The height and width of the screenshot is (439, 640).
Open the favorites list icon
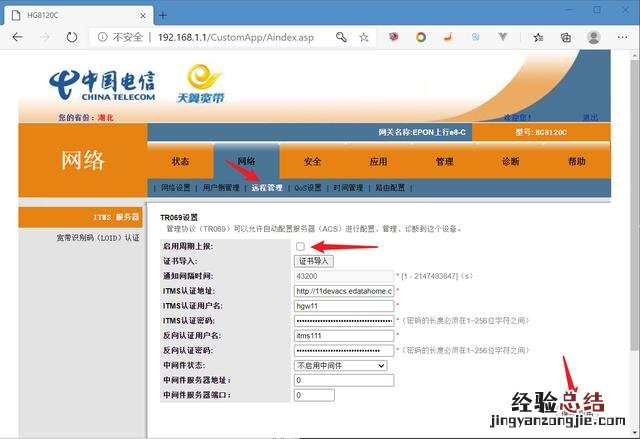538,38
